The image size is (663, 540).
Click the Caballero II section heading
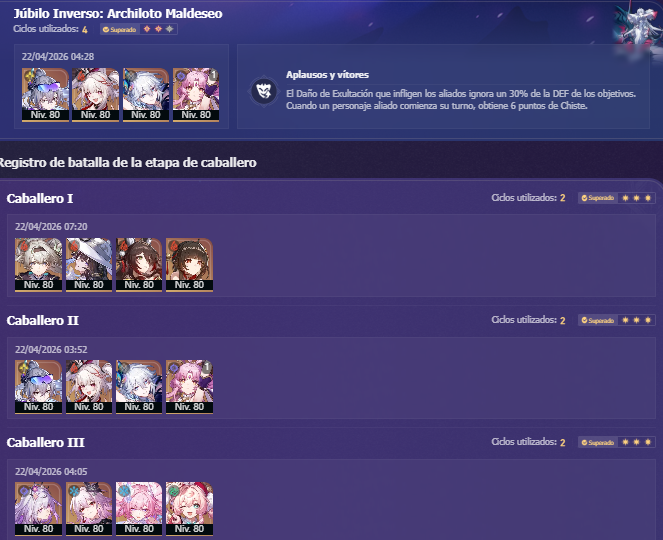pos(43,321)
